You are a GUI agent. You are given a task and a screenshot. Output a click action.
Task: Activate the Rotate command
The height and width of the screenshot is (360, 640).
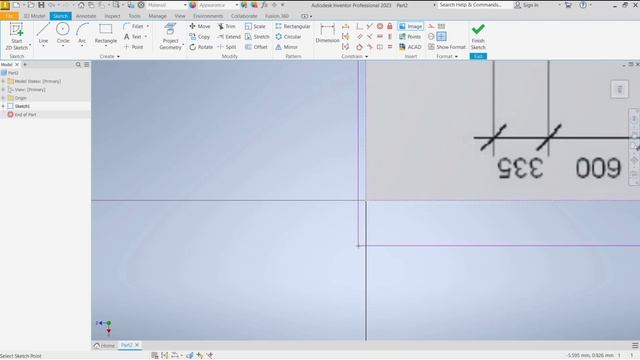click(201, 47)
